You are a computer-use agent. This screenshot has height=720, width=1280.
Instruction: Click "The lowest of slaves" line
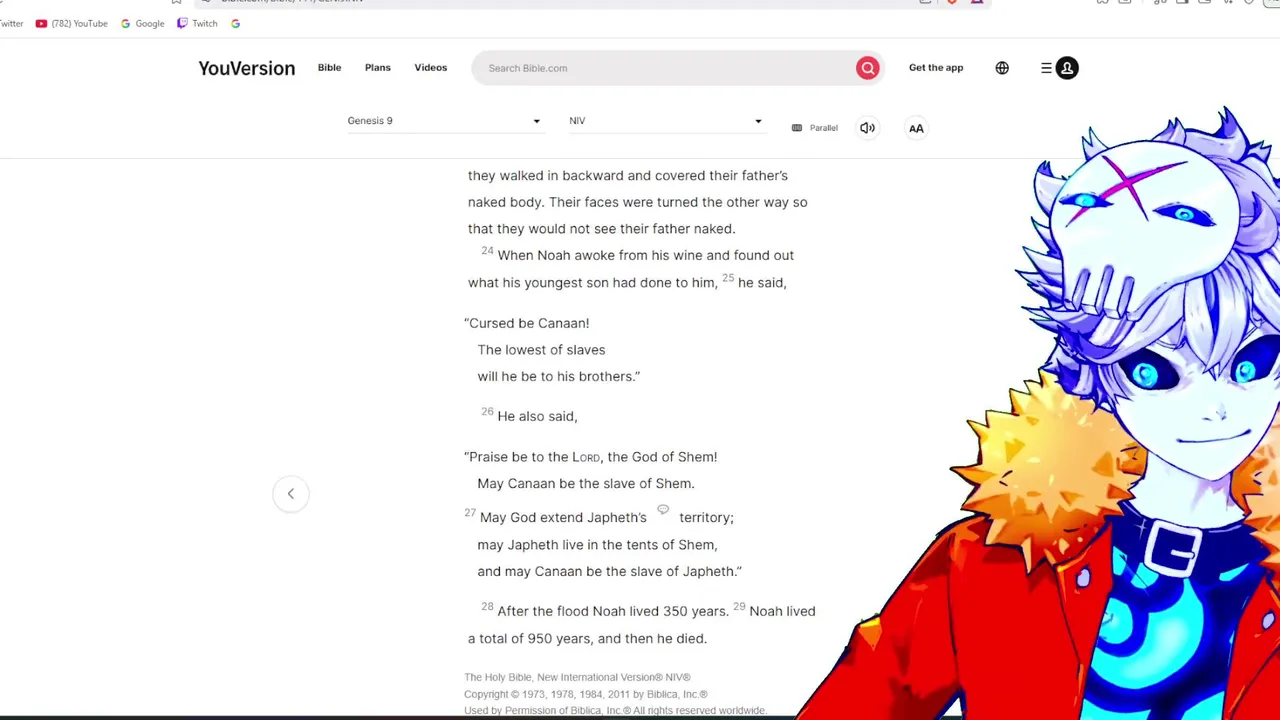(541, 350)
